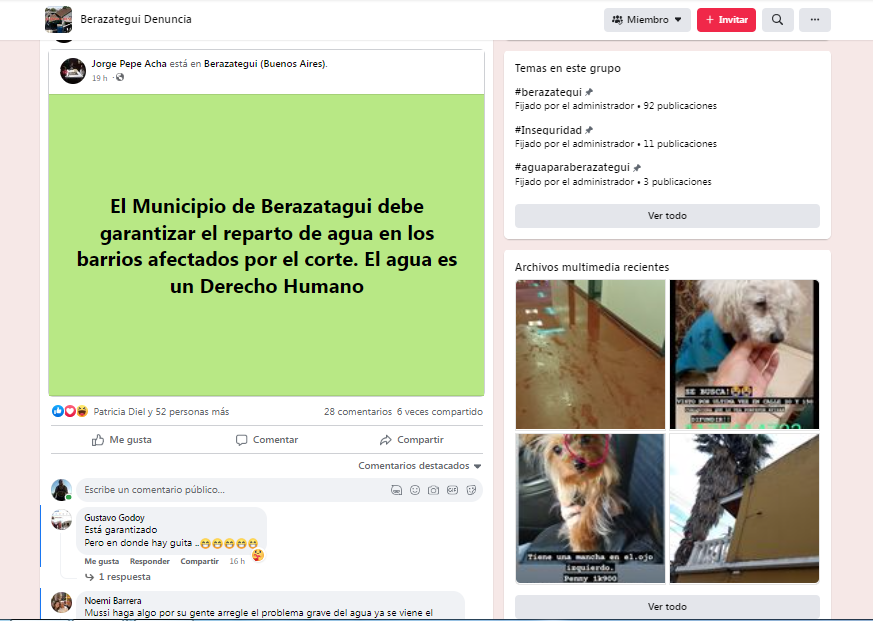The height and width of the screenshot is (621, 873).
Task: Add a sticker to the comment
Action: [x=470, y=490]
